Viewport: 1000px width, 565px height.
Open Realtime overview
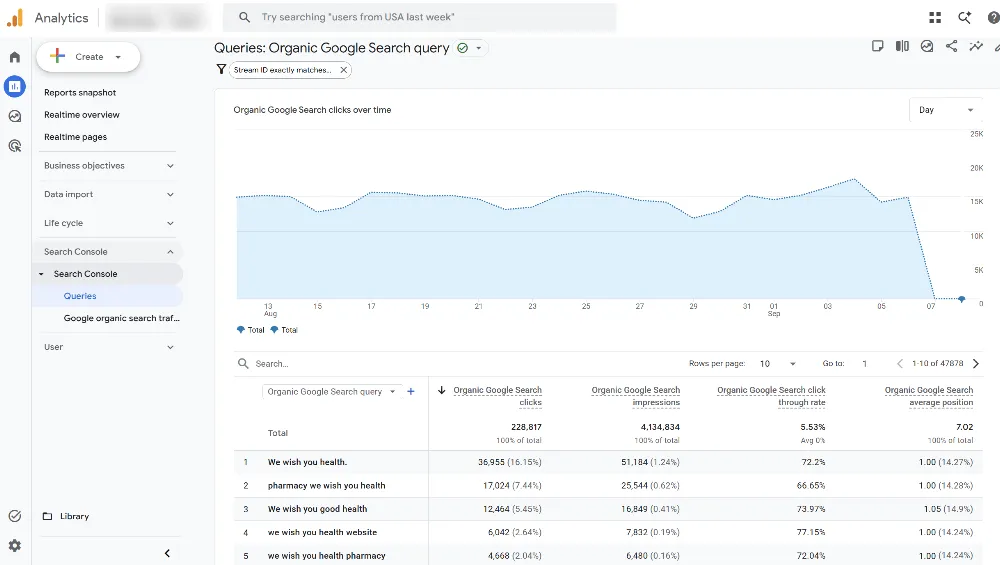tap(82, 115)
